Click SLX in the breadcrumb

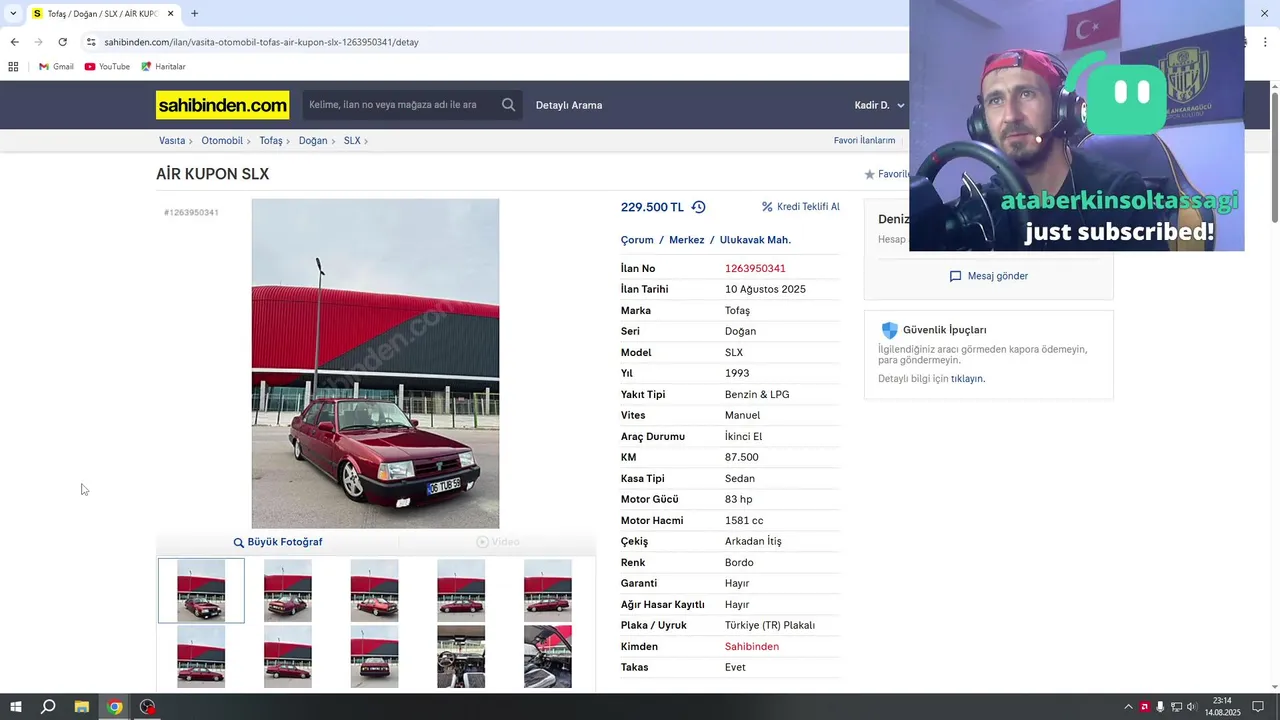click(352, 141)
